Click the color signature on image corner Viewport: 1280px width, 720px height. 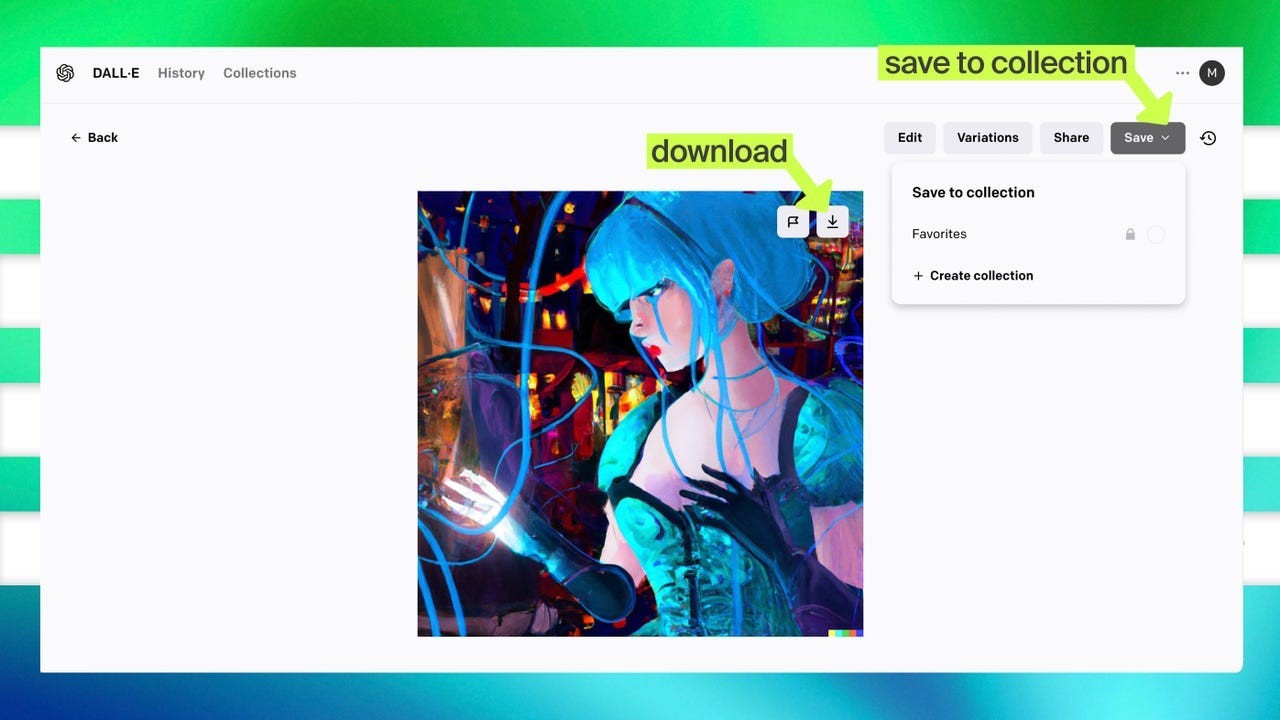(845, 632)
